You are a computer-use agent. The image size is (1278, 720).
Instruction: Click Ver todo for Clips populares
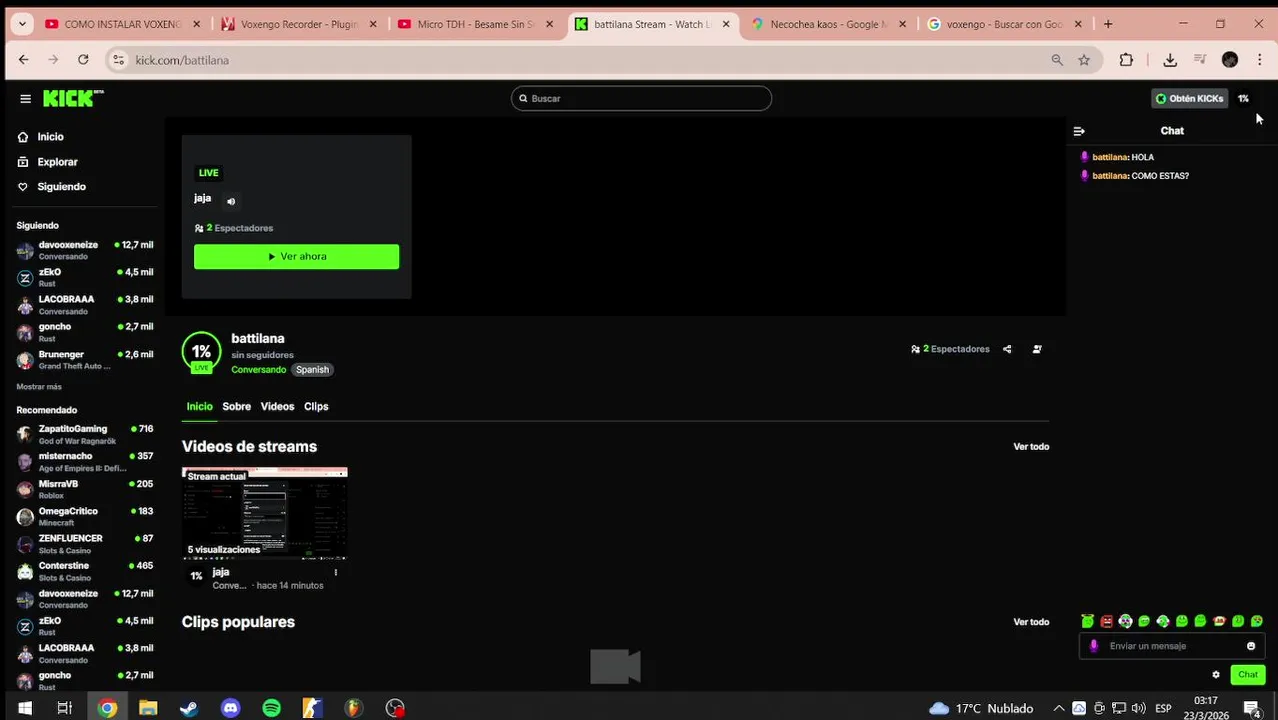[1031, 622]
